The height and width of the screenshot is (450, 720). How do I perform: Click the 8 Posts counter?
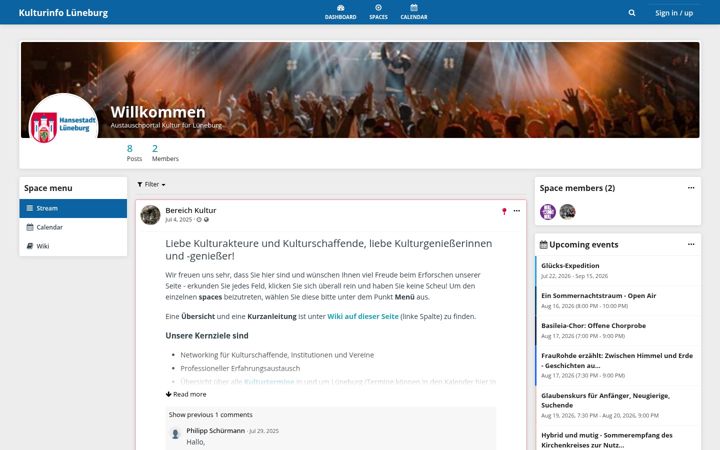[x=134, y=153]
